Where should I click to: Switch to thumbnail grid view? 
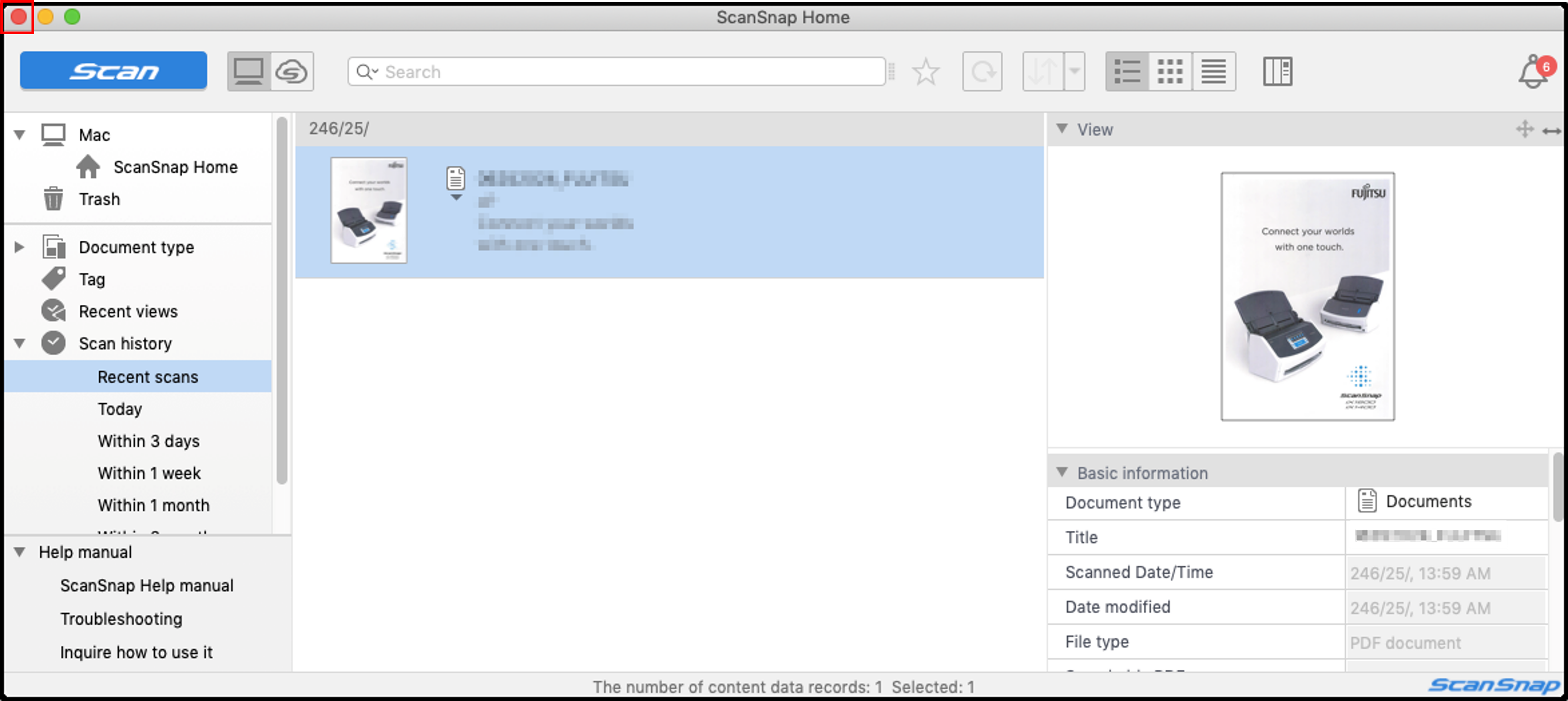coord(1170,71)
